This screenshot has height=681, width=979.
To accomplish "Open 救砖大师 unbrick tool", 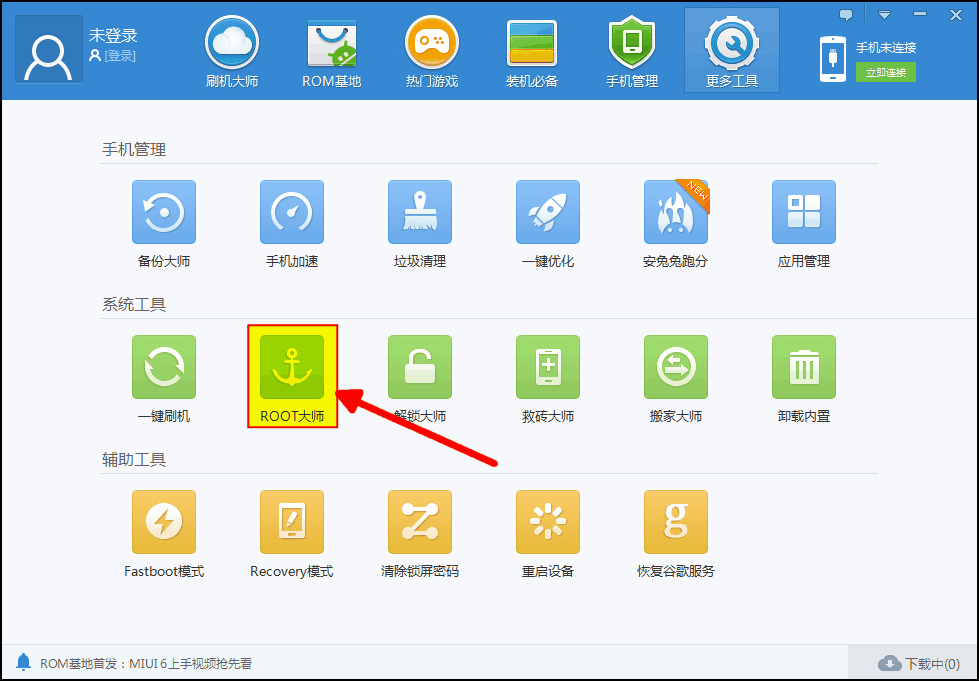I will [548, 367].
